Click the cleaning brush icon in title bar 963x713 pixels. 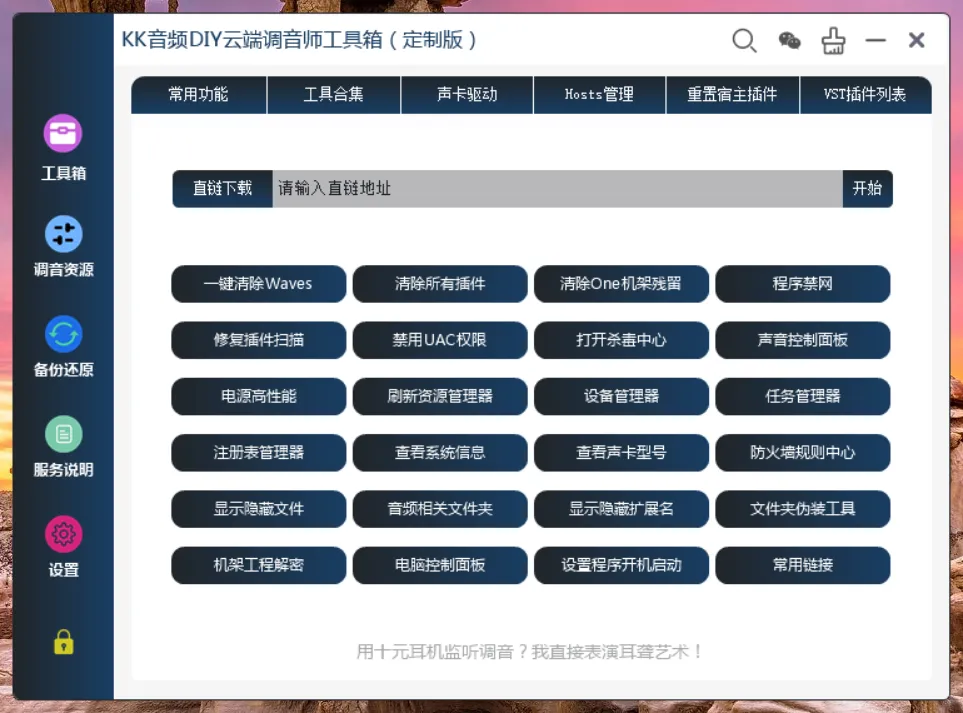point(833,41)
